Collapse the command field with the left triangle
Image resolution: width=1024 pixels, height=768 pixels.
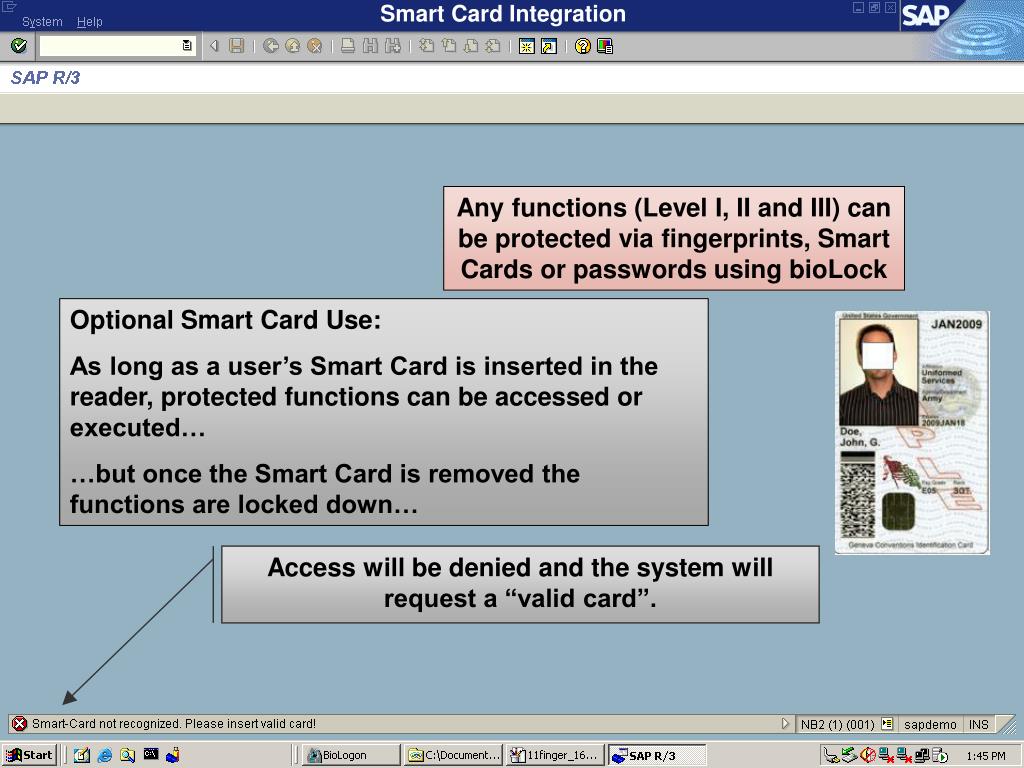point(214,46)
